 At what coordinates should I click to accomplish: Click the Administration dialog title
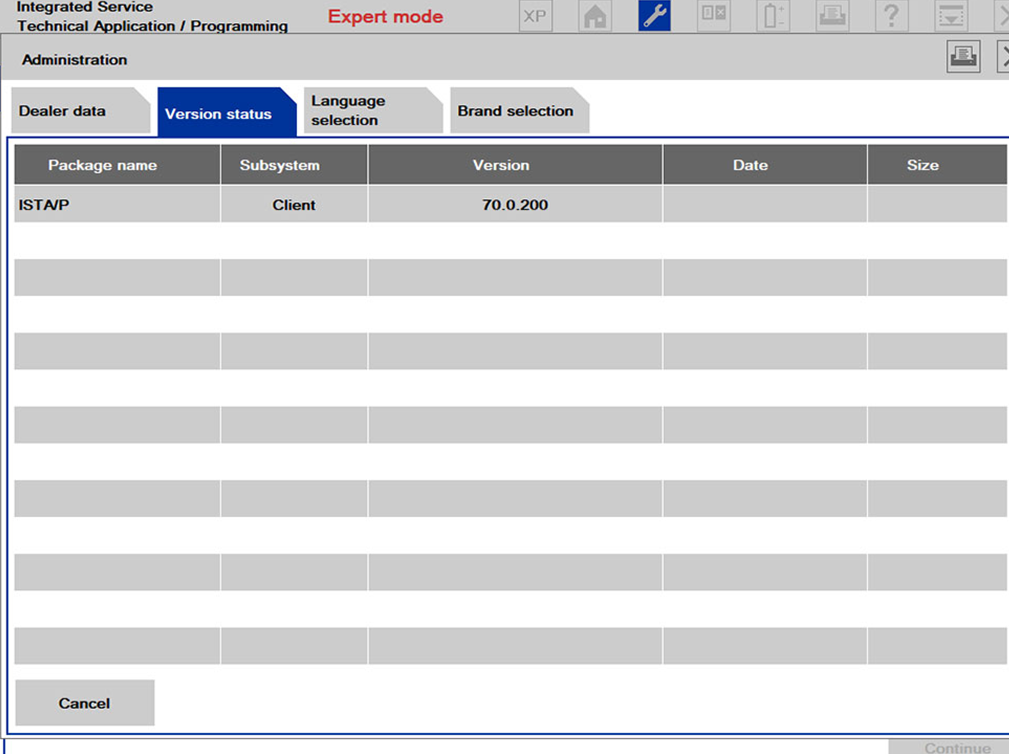75,60
